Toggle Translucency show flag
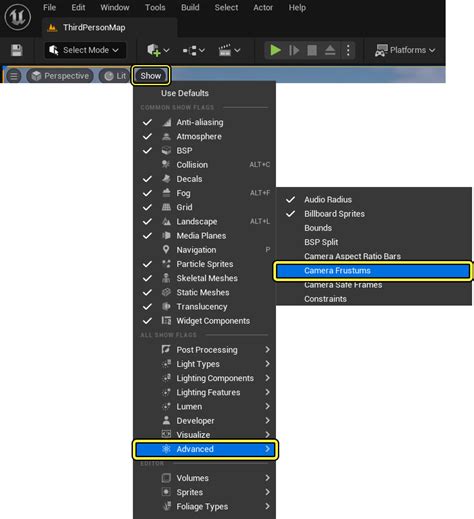 204,306
